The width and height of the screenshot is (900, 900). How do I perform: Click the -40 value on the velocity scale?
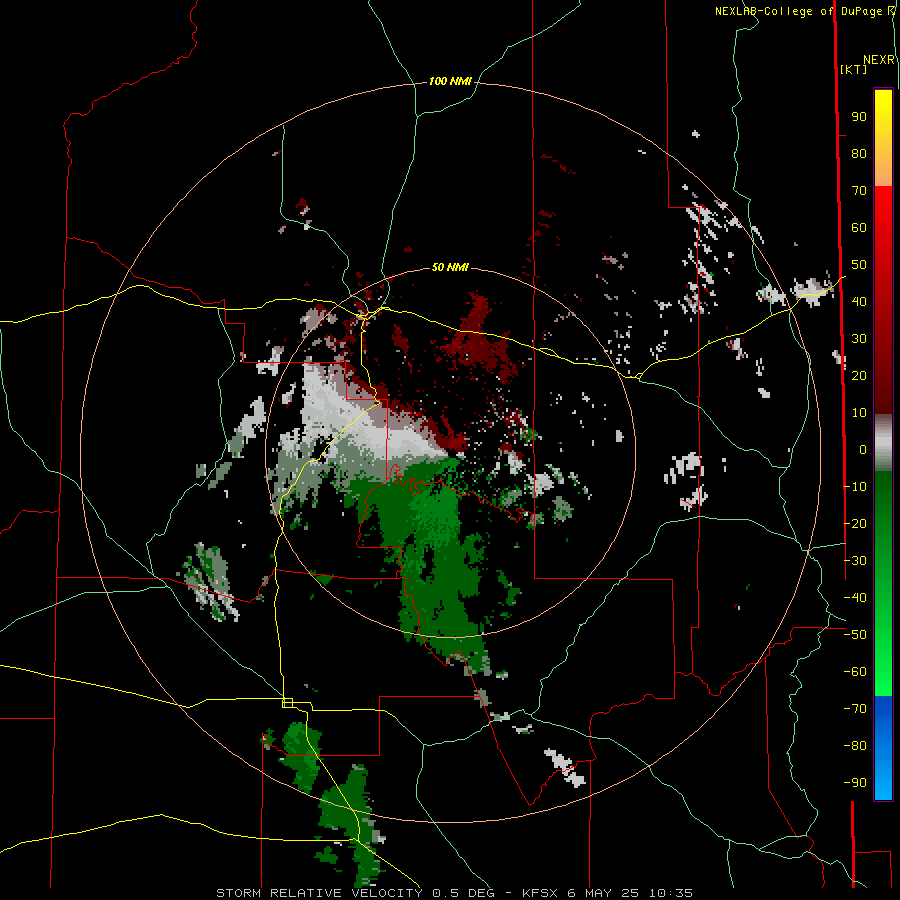(x=855, y=598)
